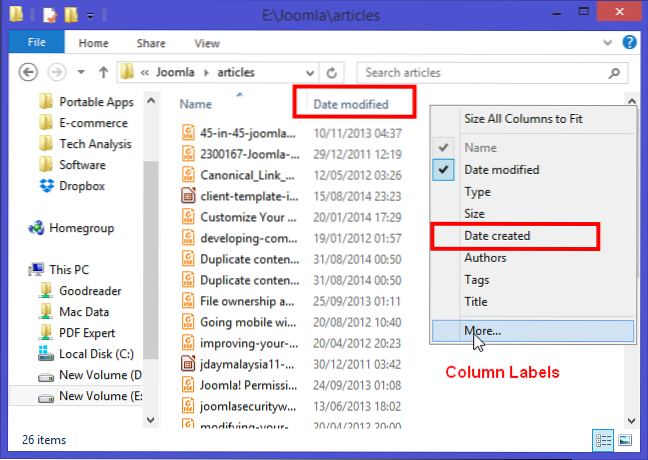This screenshot has height=460, width=648.
Task: Switch to large icons view button
Action: (625, 439)
